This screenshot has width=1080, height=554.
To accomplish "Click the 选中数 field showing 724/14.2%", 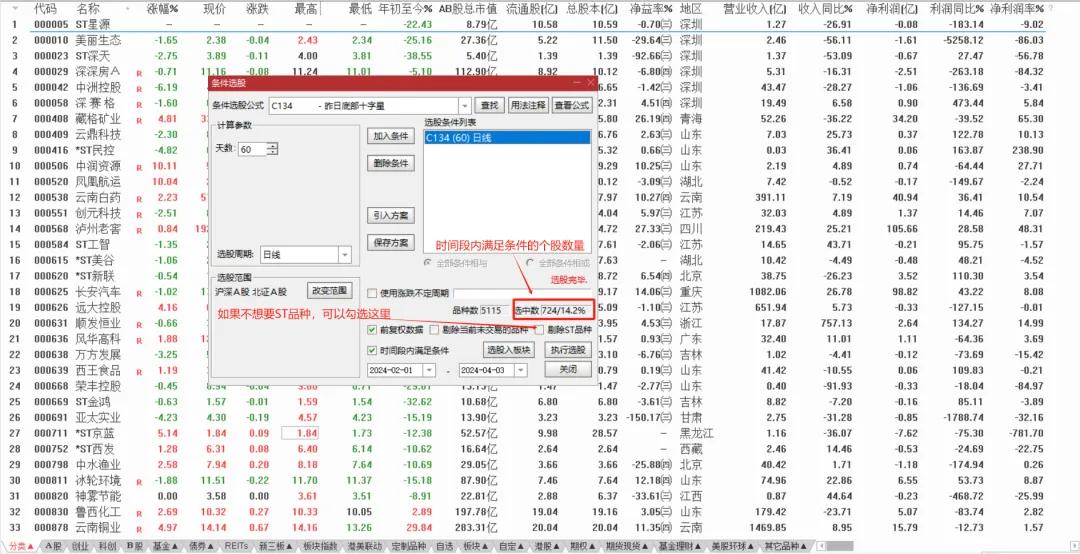I will 565,310.
